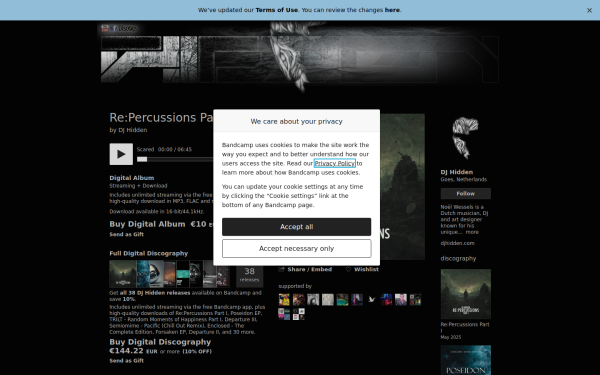Click 'all 38 DJ Hidden releases' text

(155, 293)
